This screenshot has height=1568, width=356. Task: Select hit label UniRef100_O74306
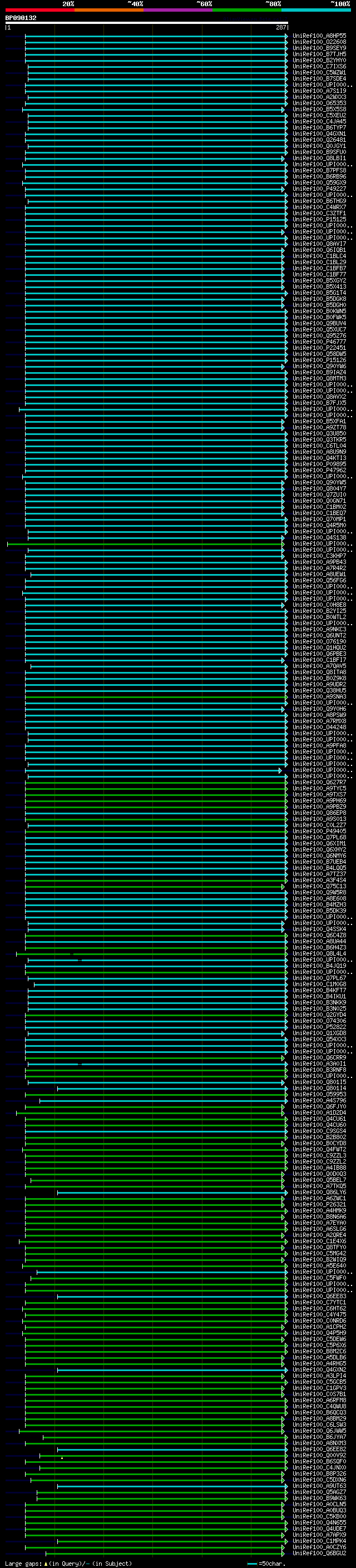click(x=319, y=1021)
